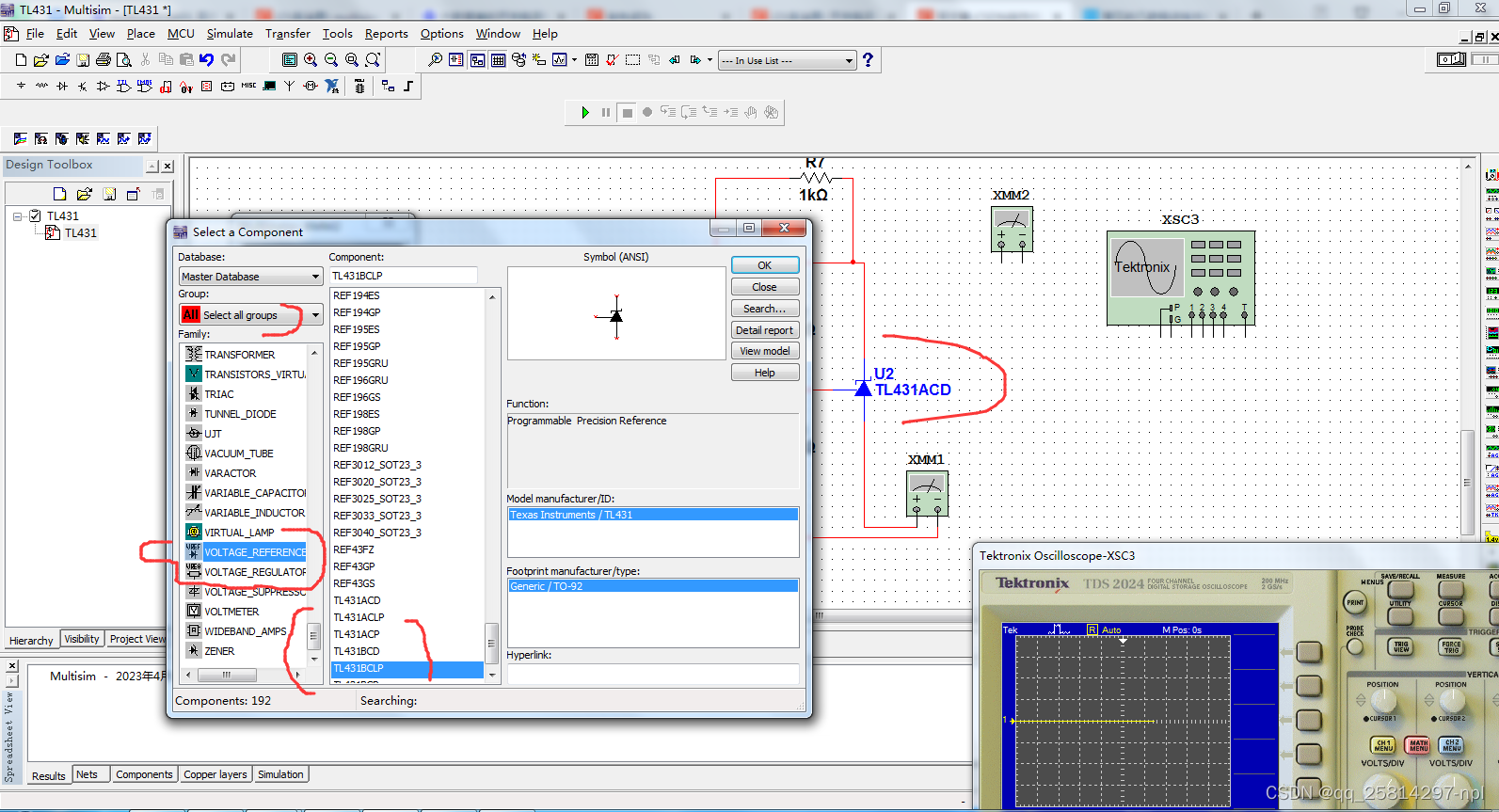
Task: Place a diode component
Action: point(62,86)
